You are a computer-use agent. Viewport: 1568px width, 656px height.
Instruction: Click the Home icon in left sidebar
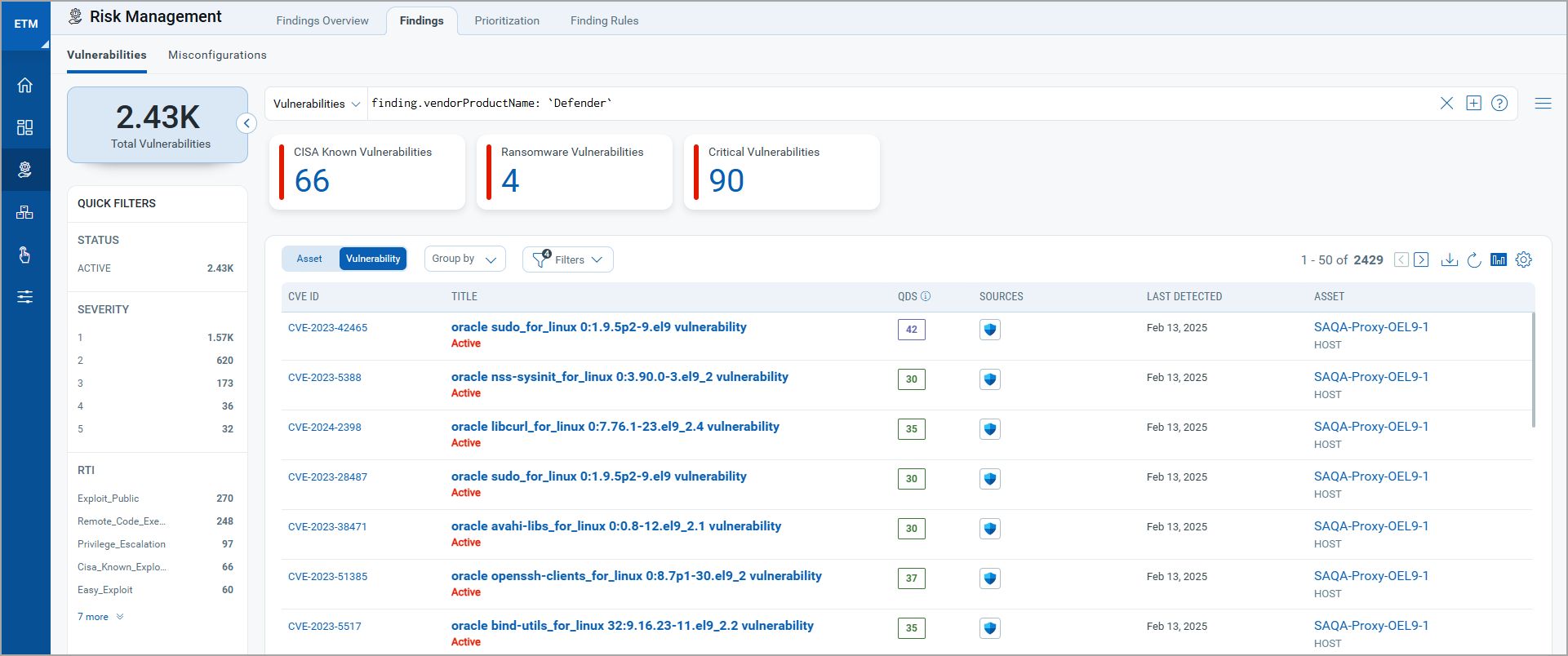point(25,85)
